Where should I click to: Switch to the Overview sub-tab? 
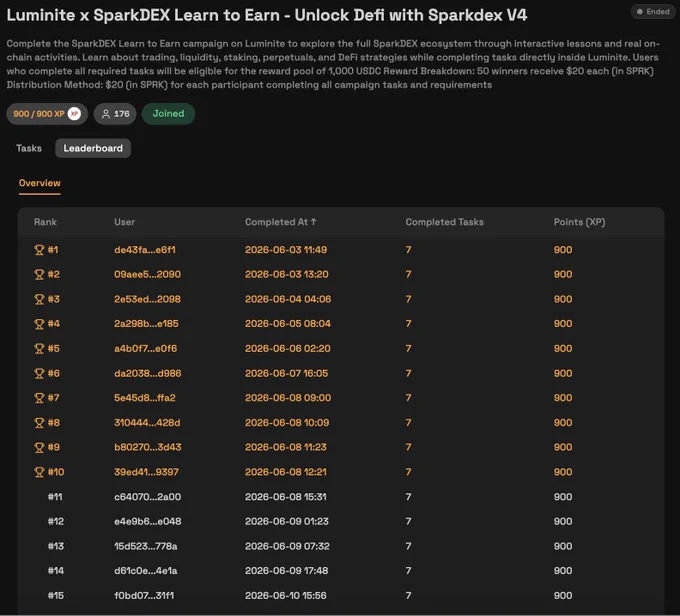tap(39, 183)
